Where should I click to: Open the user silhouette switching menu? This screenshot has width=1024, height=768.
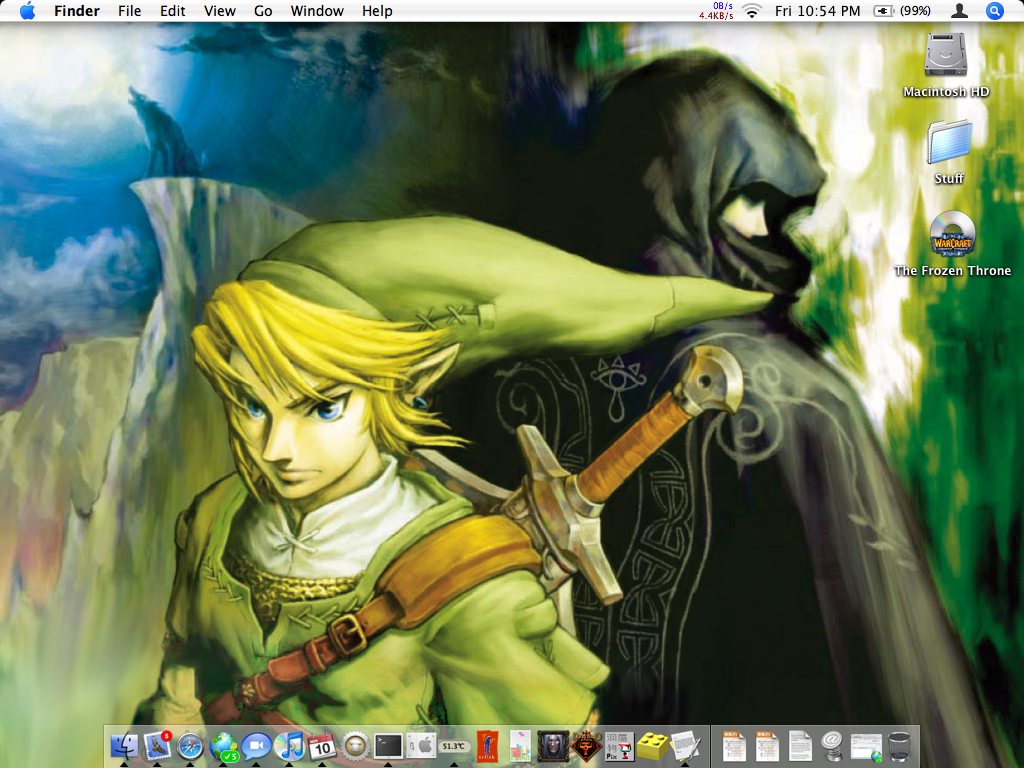click(959, 10)
